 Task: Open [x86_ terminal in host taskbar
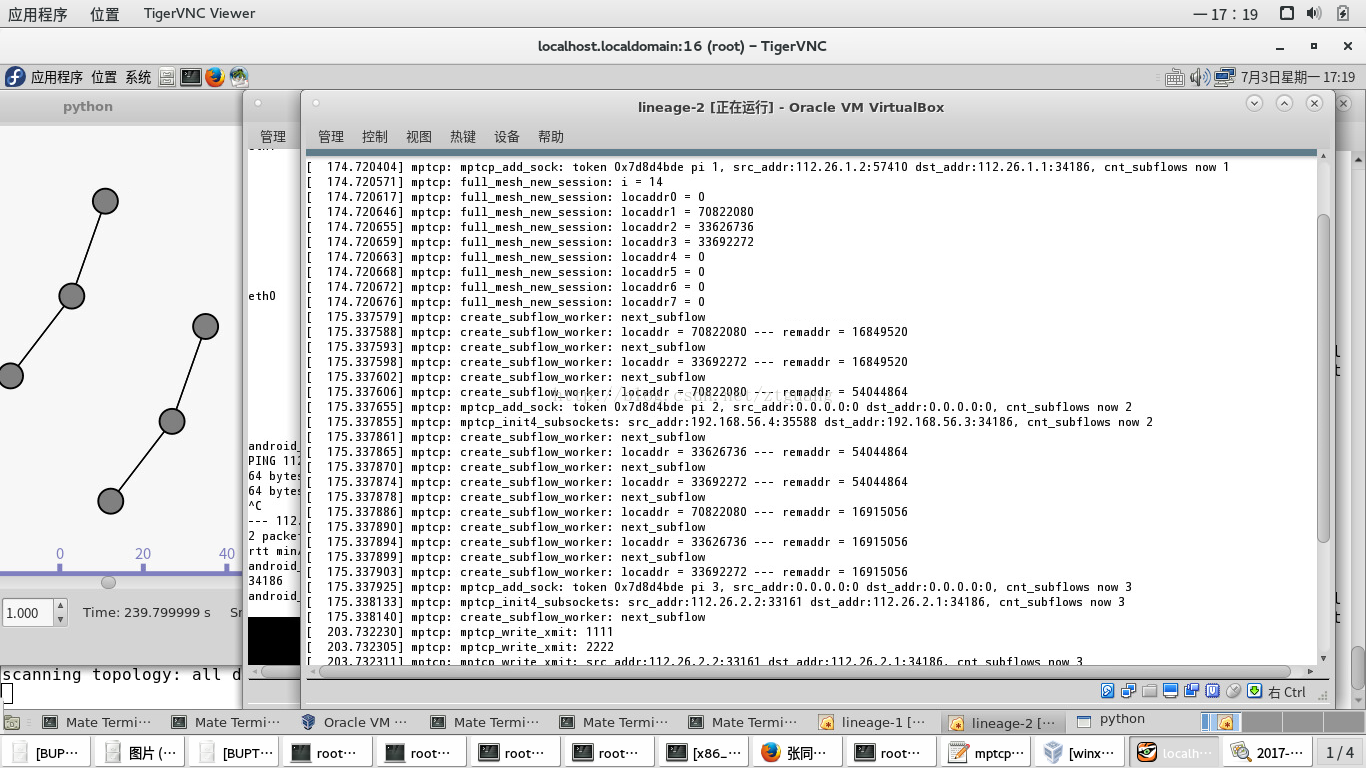coord(706,753)
